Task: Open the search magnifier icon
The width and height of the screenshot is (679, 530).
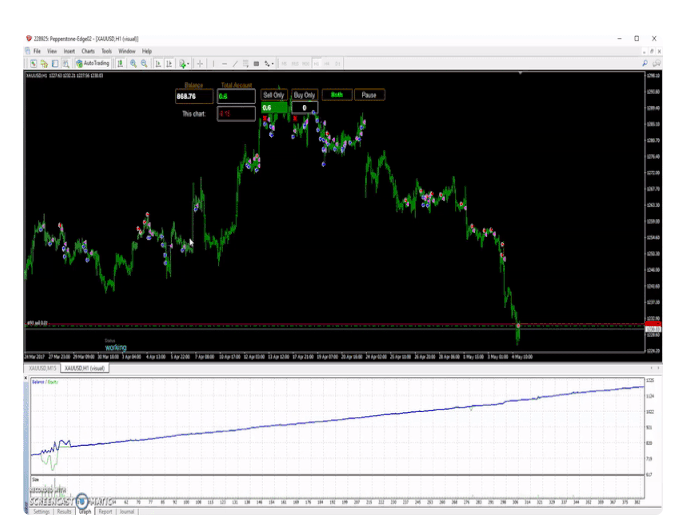Action: coord(644,64)
